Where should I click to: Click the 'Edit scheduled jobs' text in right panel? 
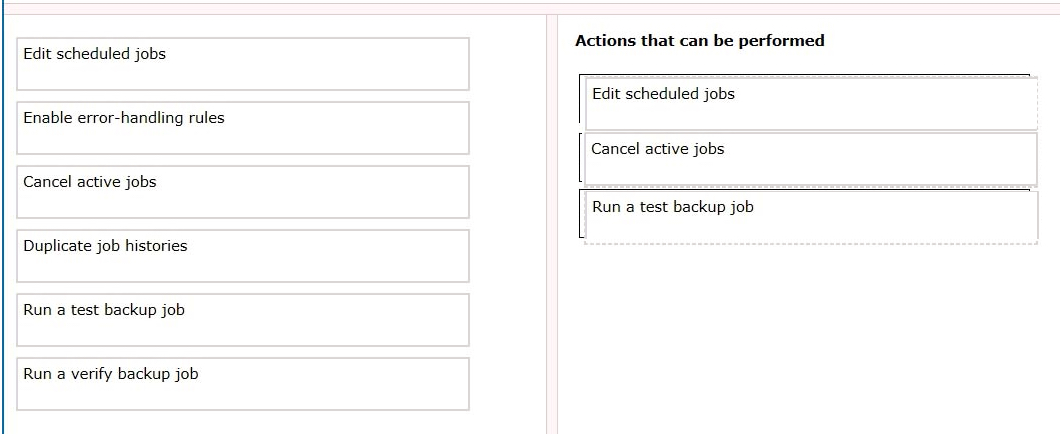point(664,94)
